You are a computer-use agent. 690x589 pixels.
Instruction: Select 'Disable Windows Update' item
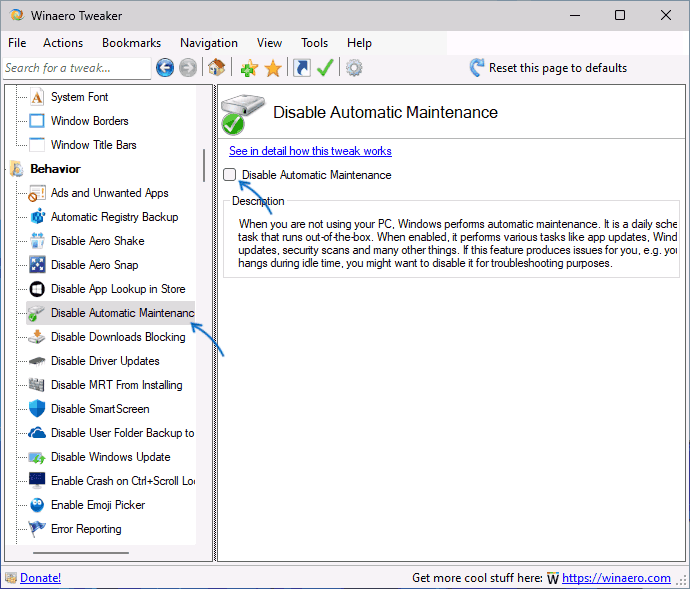tap(110, 457)
